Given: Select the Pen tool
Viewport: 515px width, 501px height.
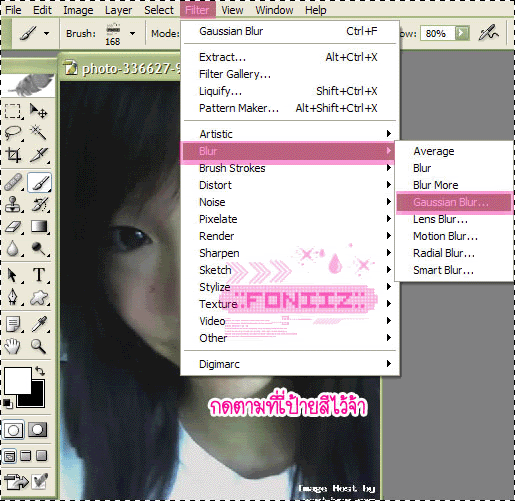Looking at the screenshot, I should pos(13,297).
